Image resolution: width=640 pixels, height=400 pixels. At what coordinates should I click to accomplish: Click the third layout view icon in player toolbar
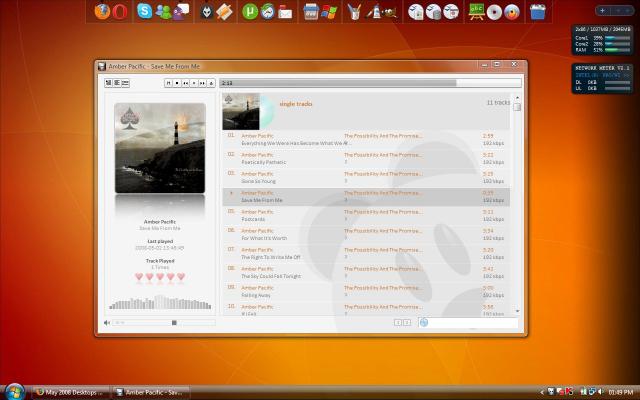click(x=125, y=83)
